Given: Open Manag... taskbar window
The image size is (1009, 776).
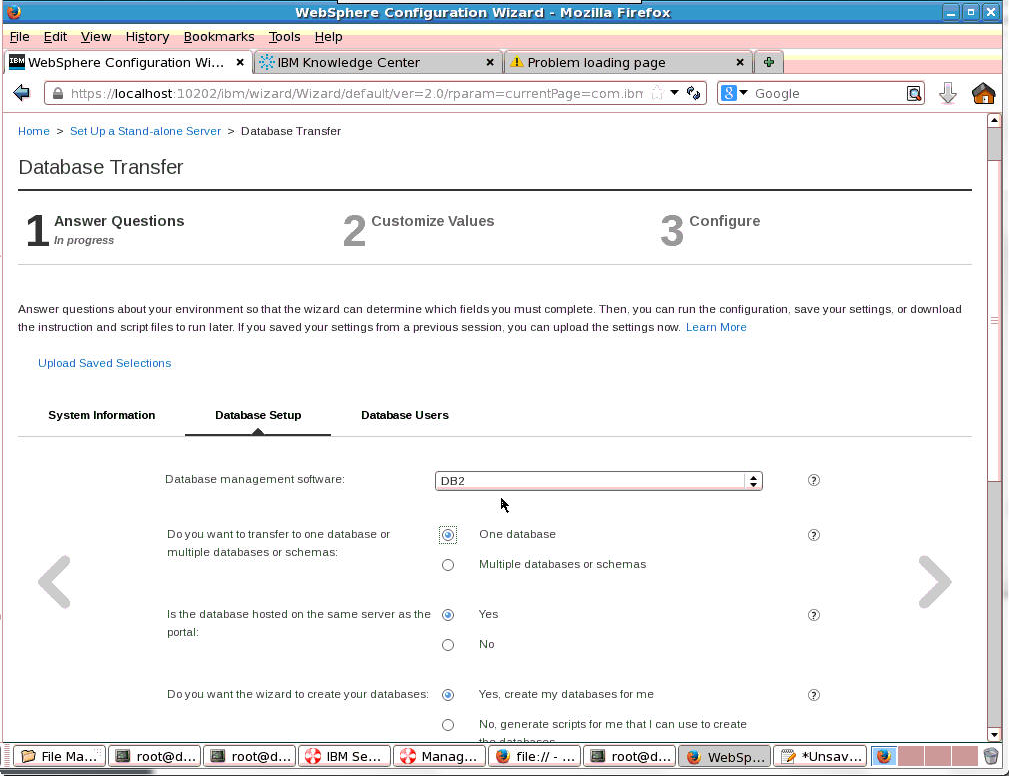Looking at the screenshot, I should [439, 756].
